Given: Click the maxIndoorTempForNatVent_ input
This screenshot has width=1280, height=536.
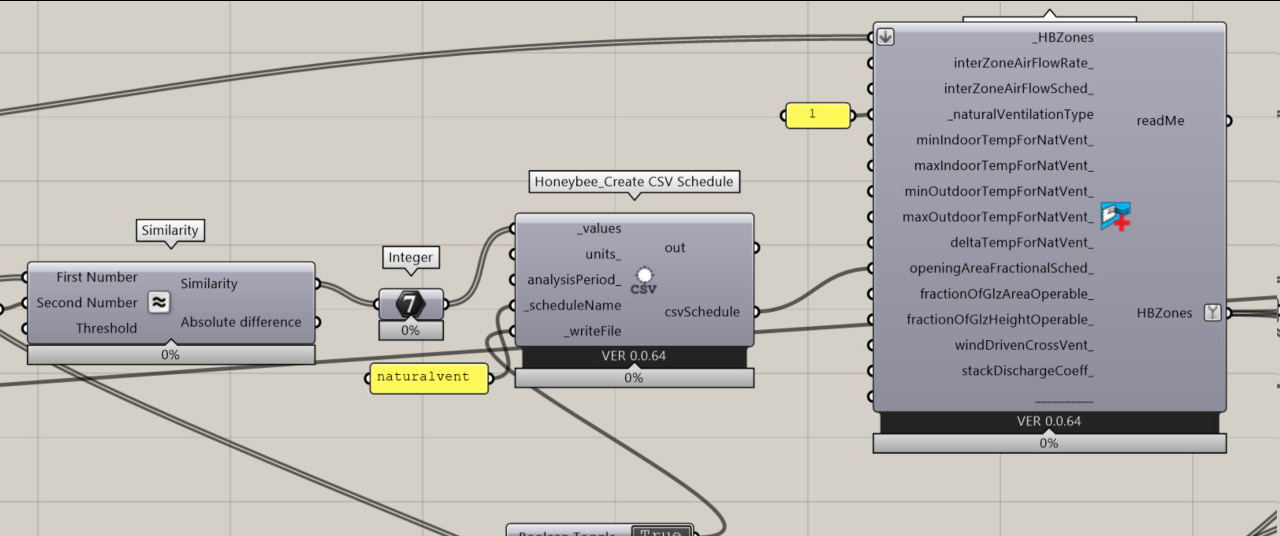Looking at the screenshot, I should pyautogui.click(x=1004, y=165).
